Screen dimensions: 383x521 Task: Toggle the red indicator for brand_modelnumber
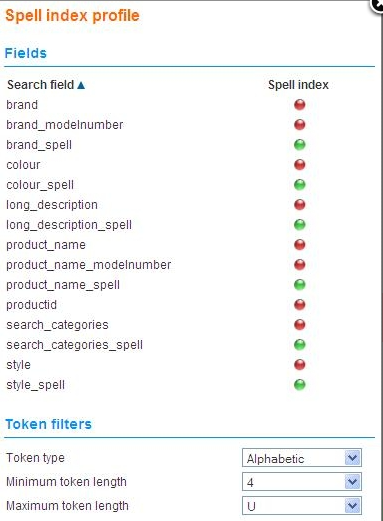click(299, 125)
